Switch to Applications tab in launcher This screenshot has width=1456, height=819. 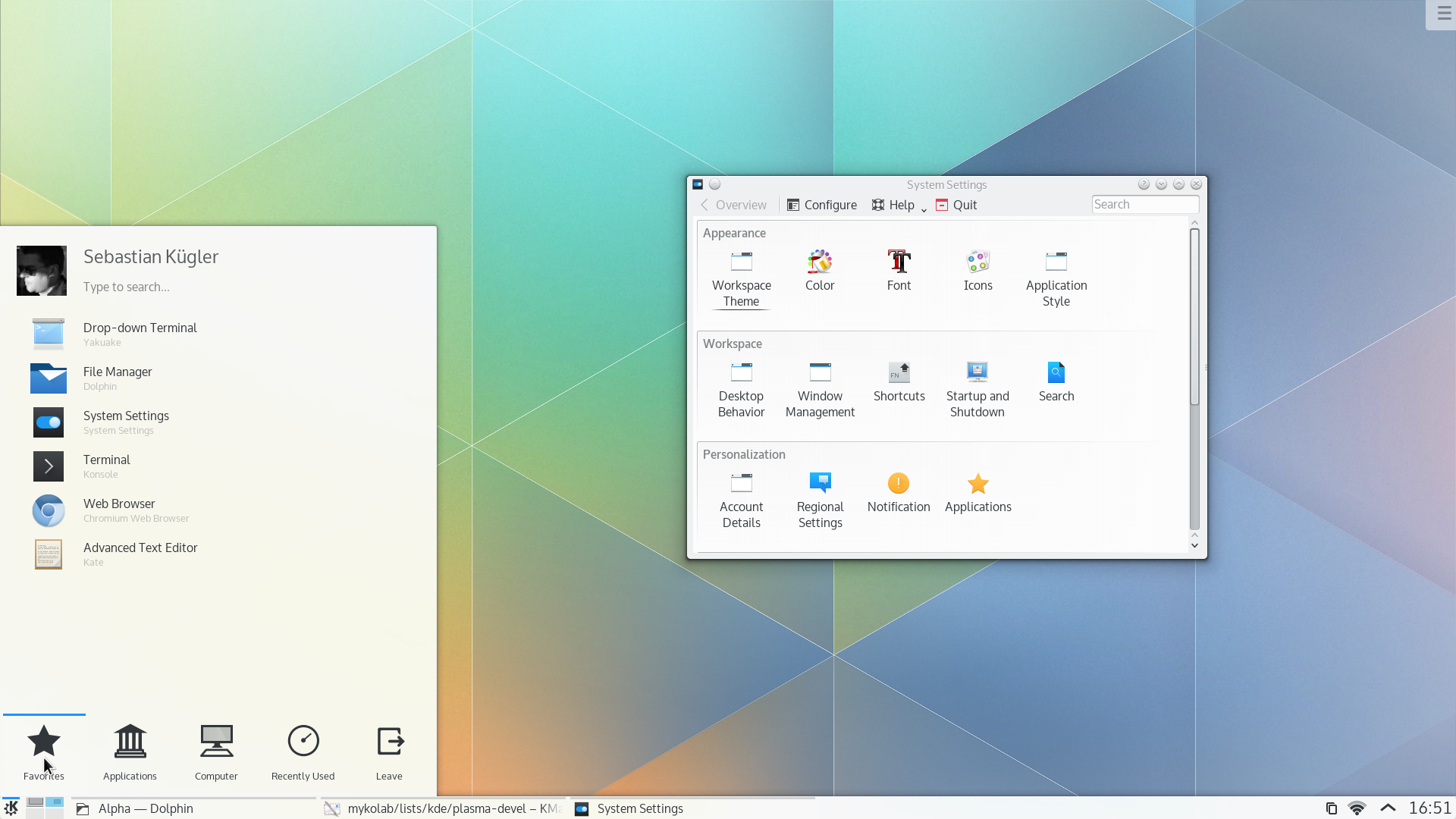[x=130, y=750]
